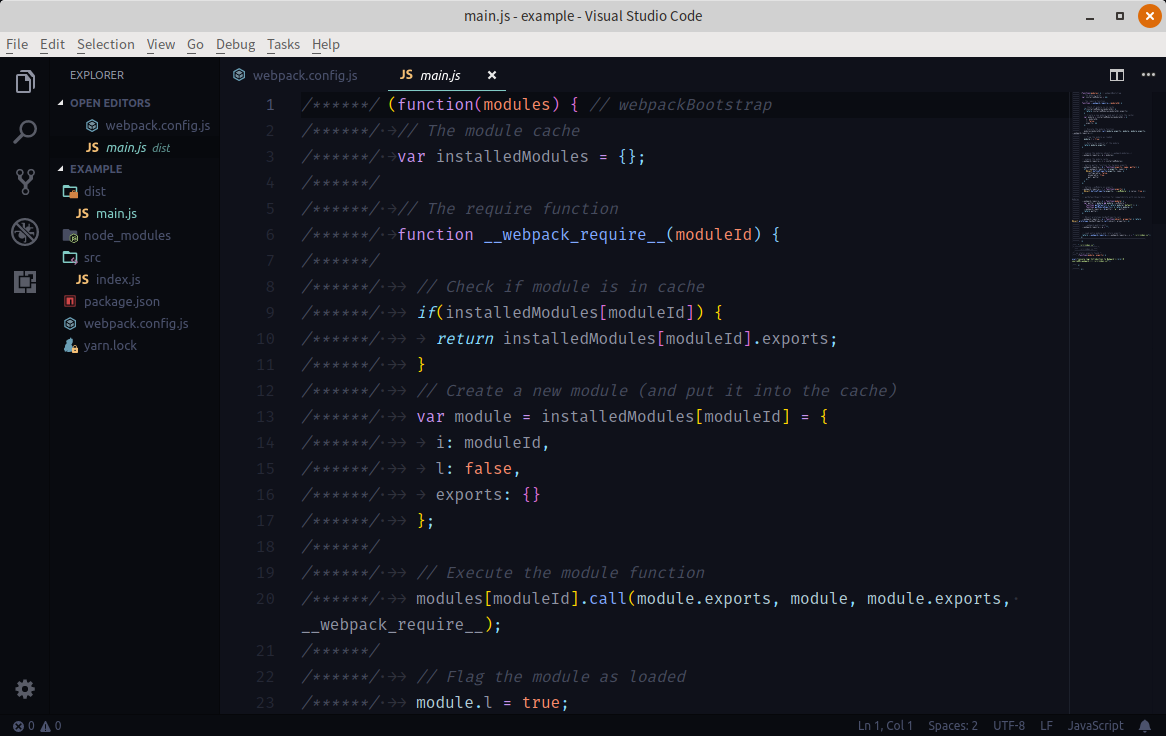Select the main.js editor tab

pyautogui.click(x=440, y=75)
